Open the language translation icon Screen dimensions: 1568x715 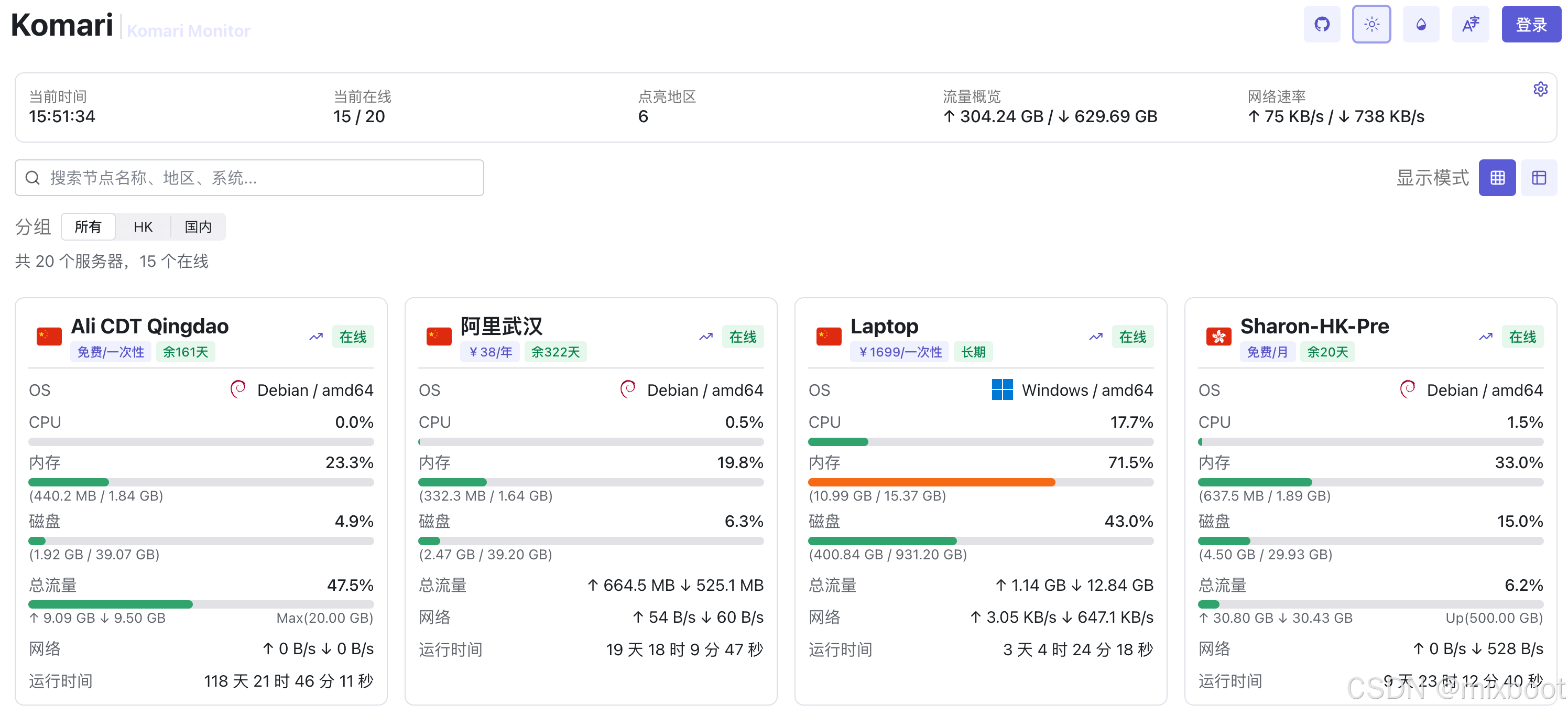[x=1470, y=24]
